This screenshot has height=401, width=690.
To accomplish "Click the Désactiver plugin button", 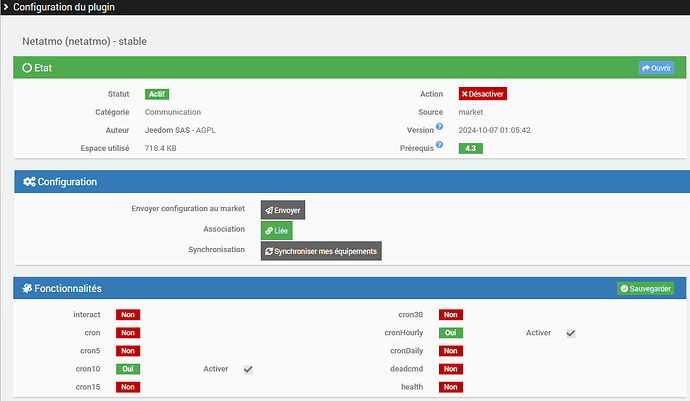I will [x=482, y=94].
